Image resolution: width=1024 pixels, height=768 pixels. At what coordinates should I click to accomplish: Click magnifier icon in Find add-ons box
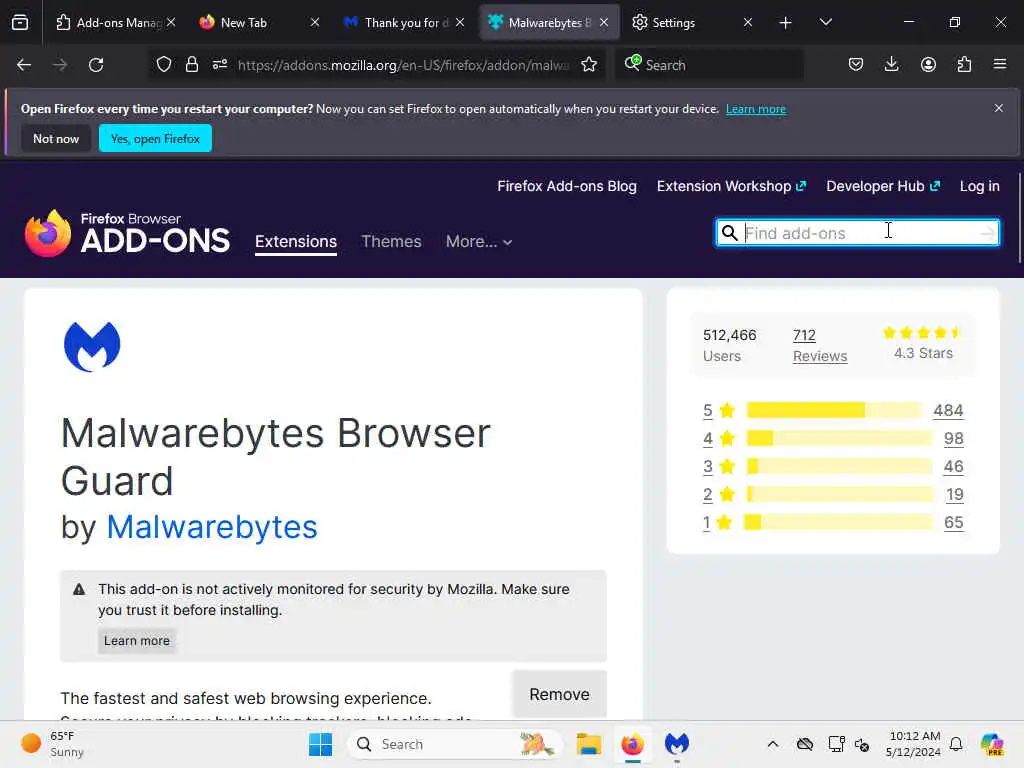click(x=729, y=232)
